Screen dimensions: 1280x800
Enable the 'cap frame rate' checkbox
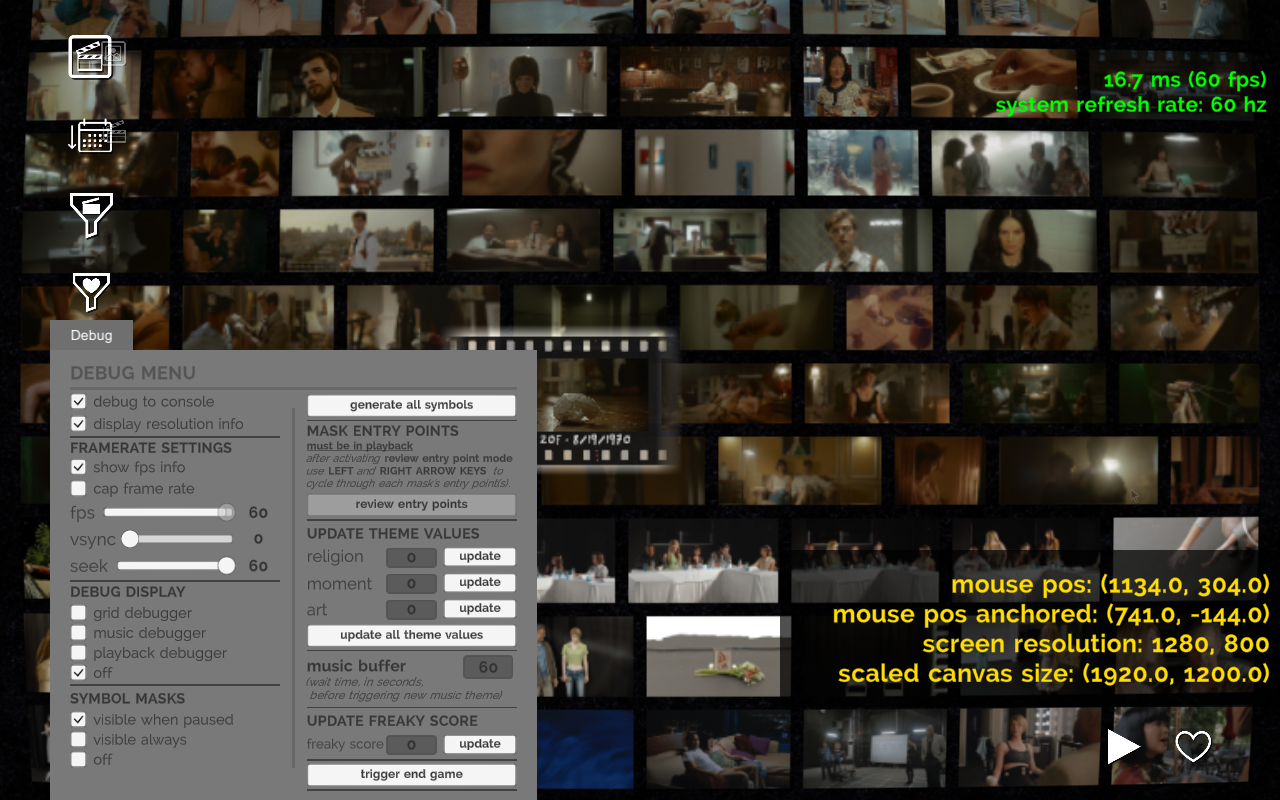[x=78, y=489]
